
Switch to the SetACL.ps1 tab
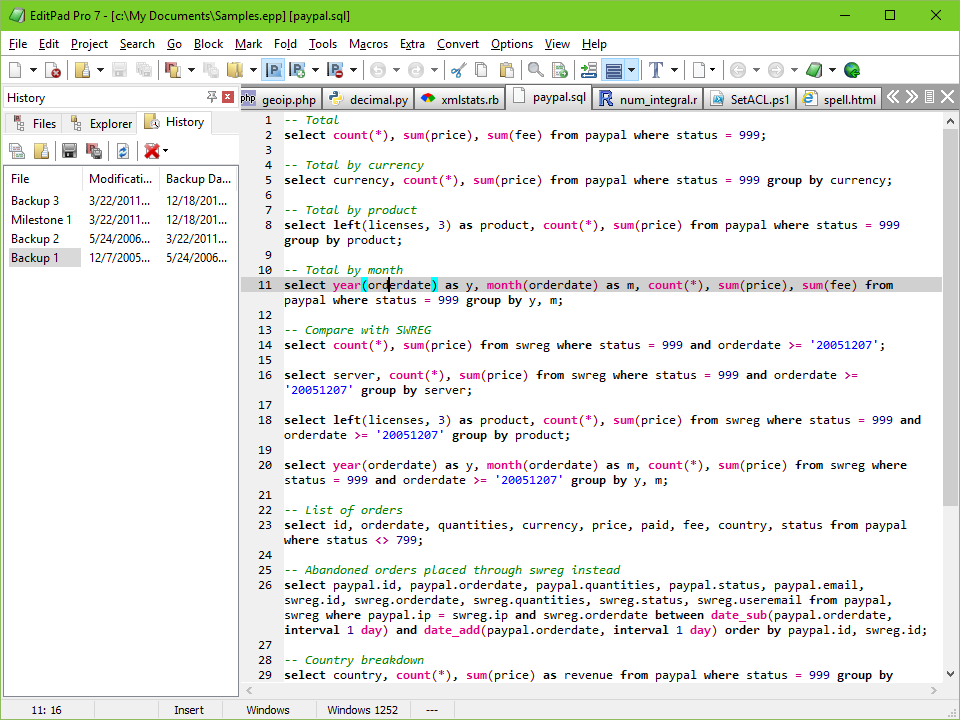(750, 99)
